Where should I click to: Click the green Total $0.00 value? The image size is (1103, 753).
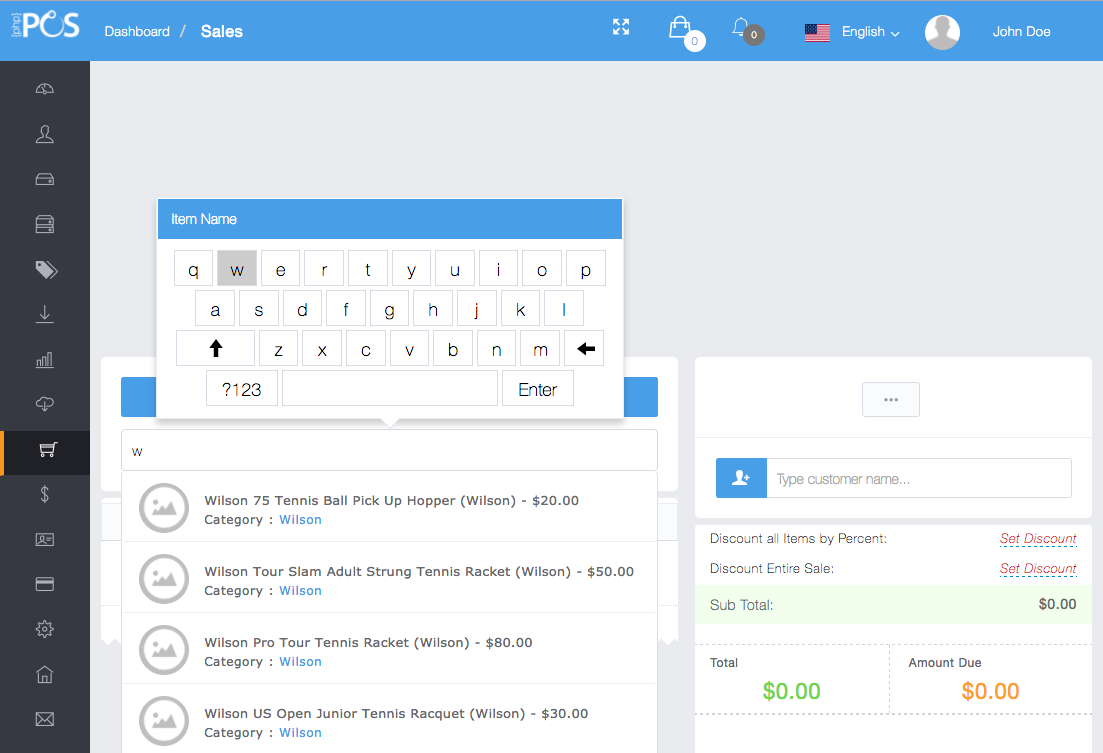point(791,691)
